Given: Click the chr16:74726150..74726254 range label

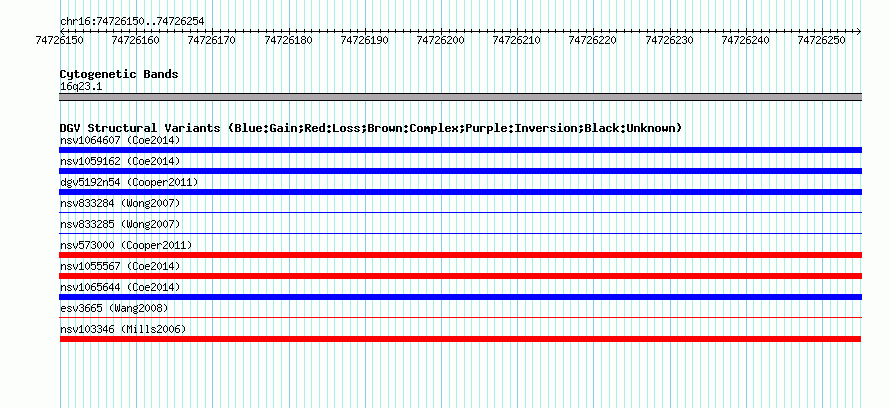Looking at the screenshot, I should point(132,22).
